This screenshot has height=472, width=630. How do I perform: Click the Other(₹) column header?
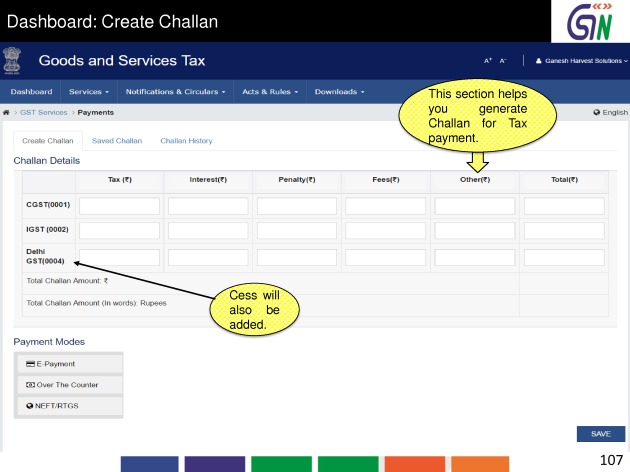coord(475,180)
